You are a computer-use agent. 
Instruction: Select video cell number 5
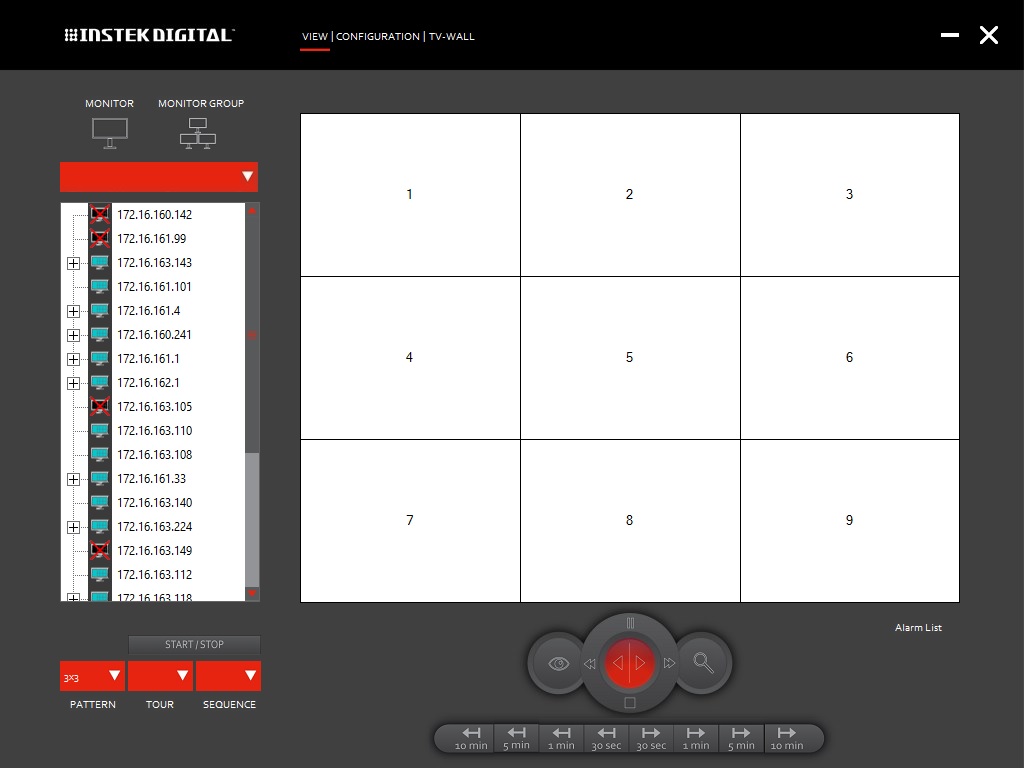click(630, 357)
